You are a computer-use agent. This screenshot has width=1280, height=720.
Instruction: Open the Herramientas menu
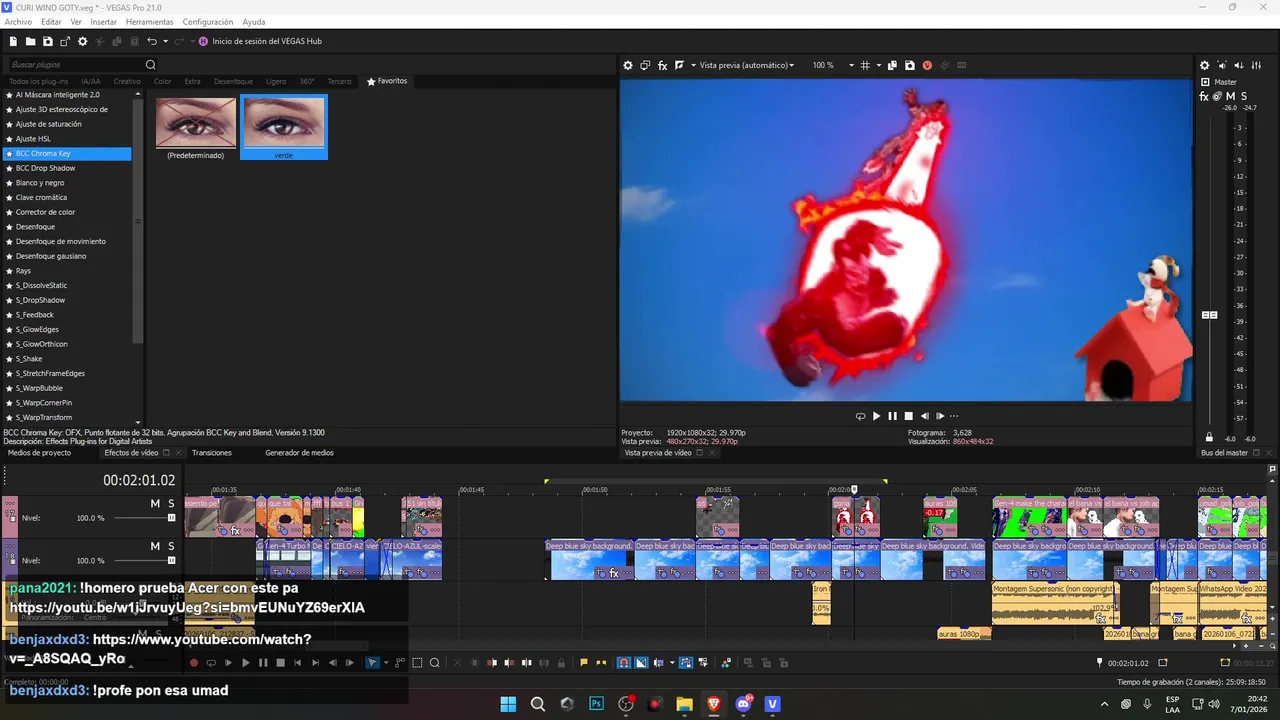149,22
